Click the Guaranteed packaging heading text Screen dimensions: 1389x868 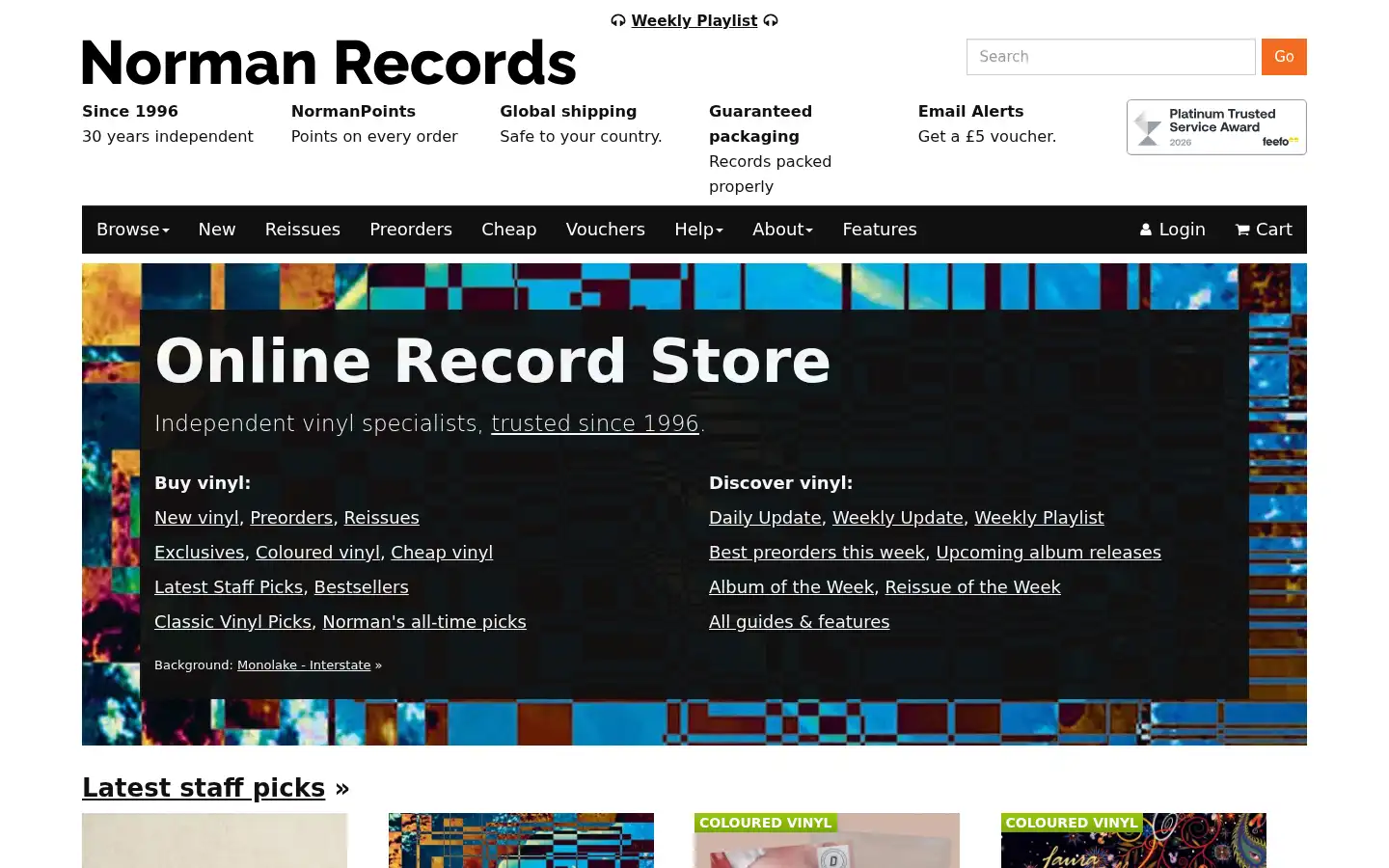760,124
